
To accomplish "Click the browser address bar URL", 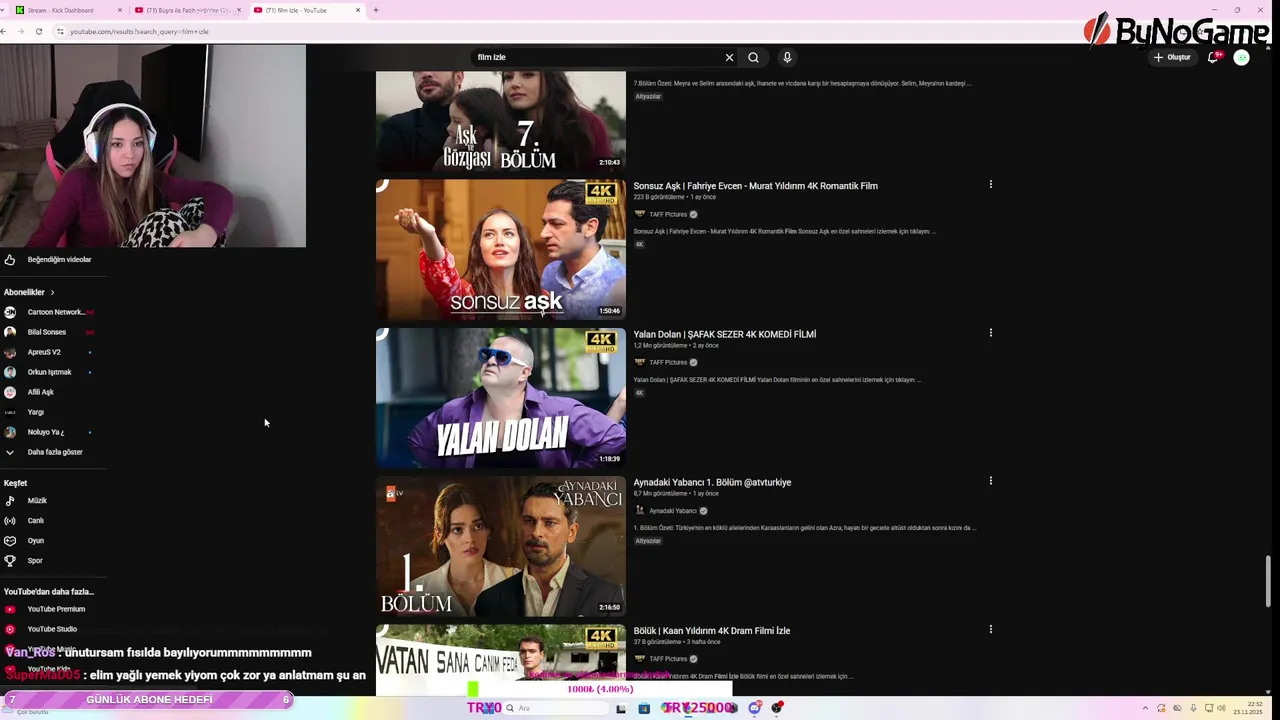I will pyautogui.click(x=139, y=31).
